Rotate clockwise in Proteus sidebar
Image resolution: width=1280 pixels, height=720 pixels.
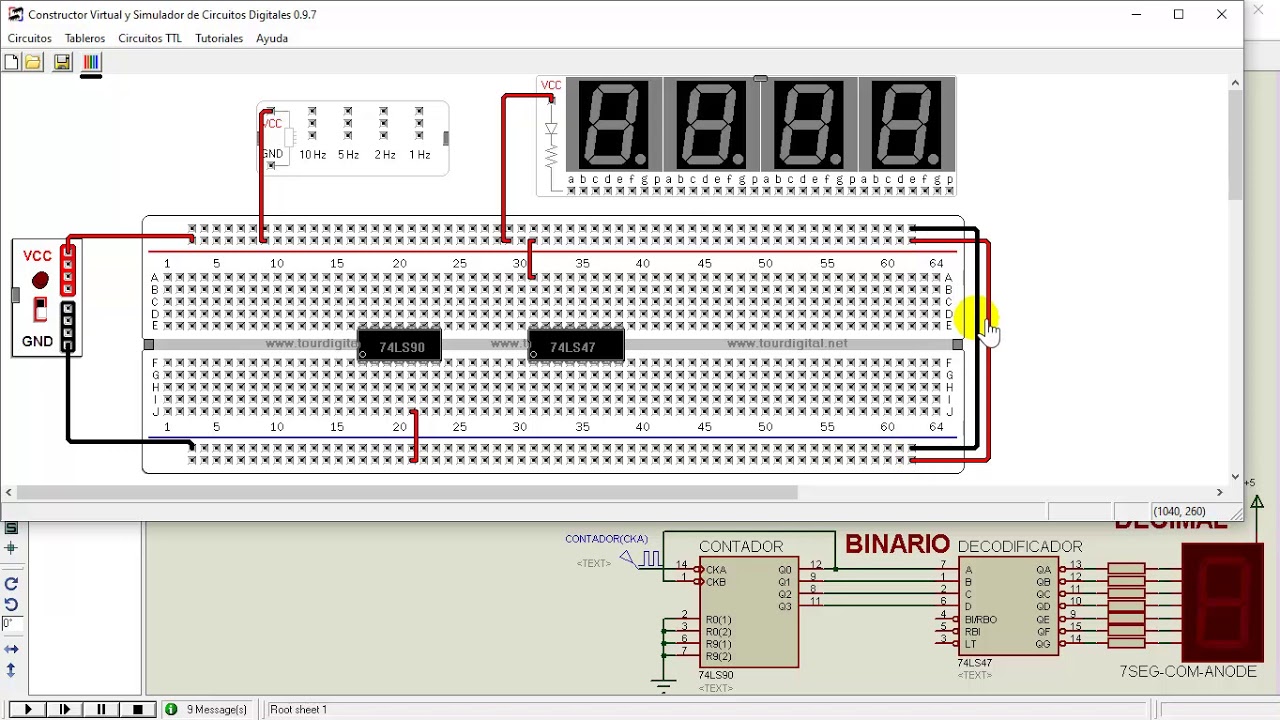tap(11, 584)
